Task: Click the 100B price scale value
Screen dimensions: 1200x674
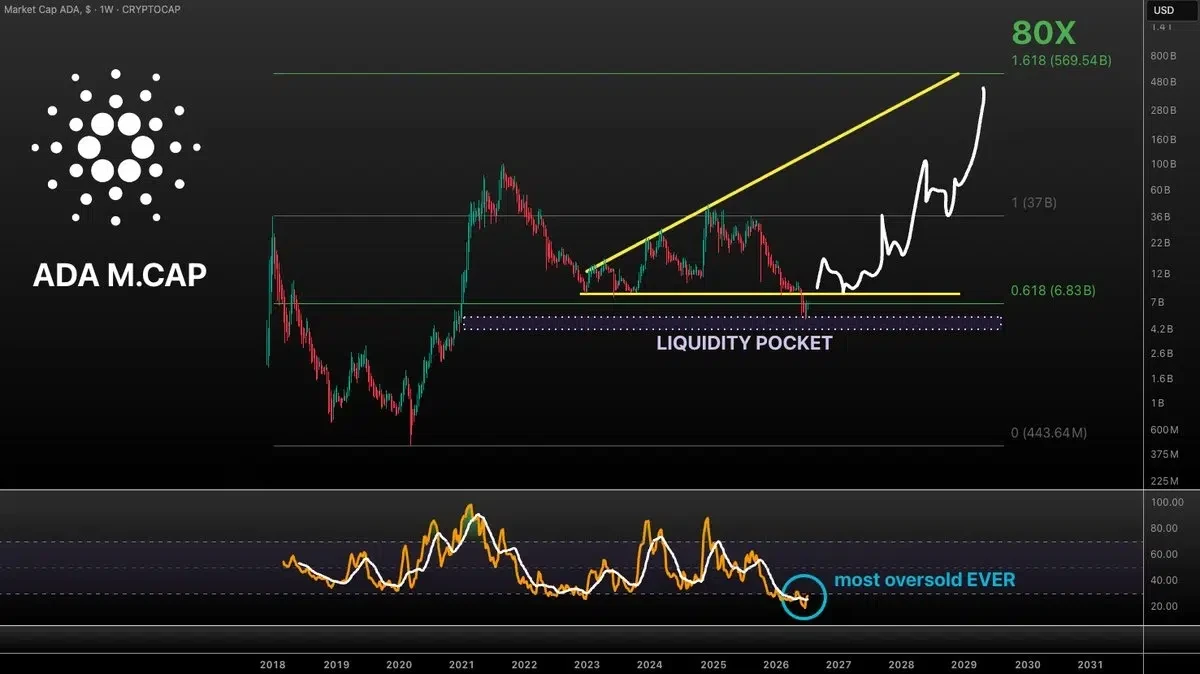Action: tap(1165, 164)
